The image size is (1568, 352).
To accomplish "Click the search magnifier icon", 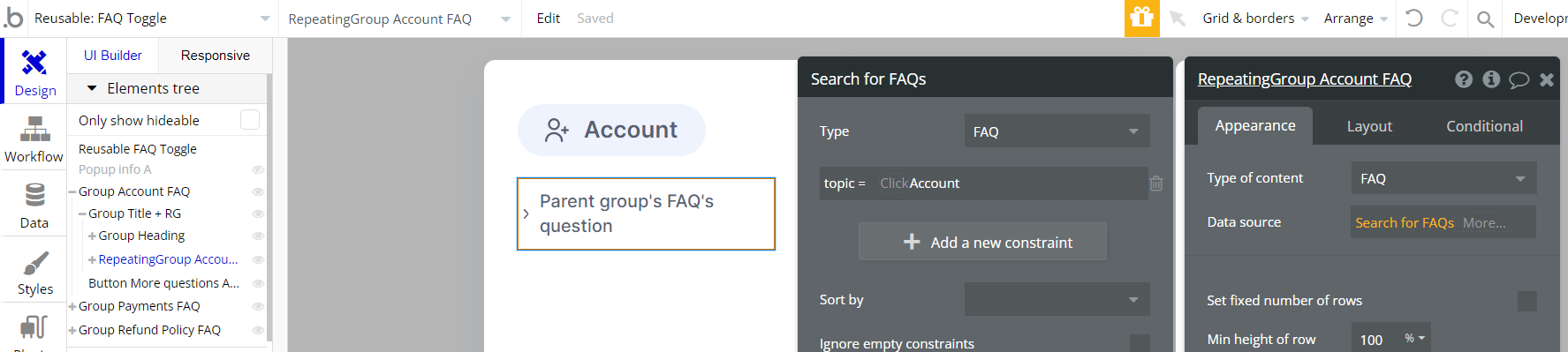I will [1486, 19].
